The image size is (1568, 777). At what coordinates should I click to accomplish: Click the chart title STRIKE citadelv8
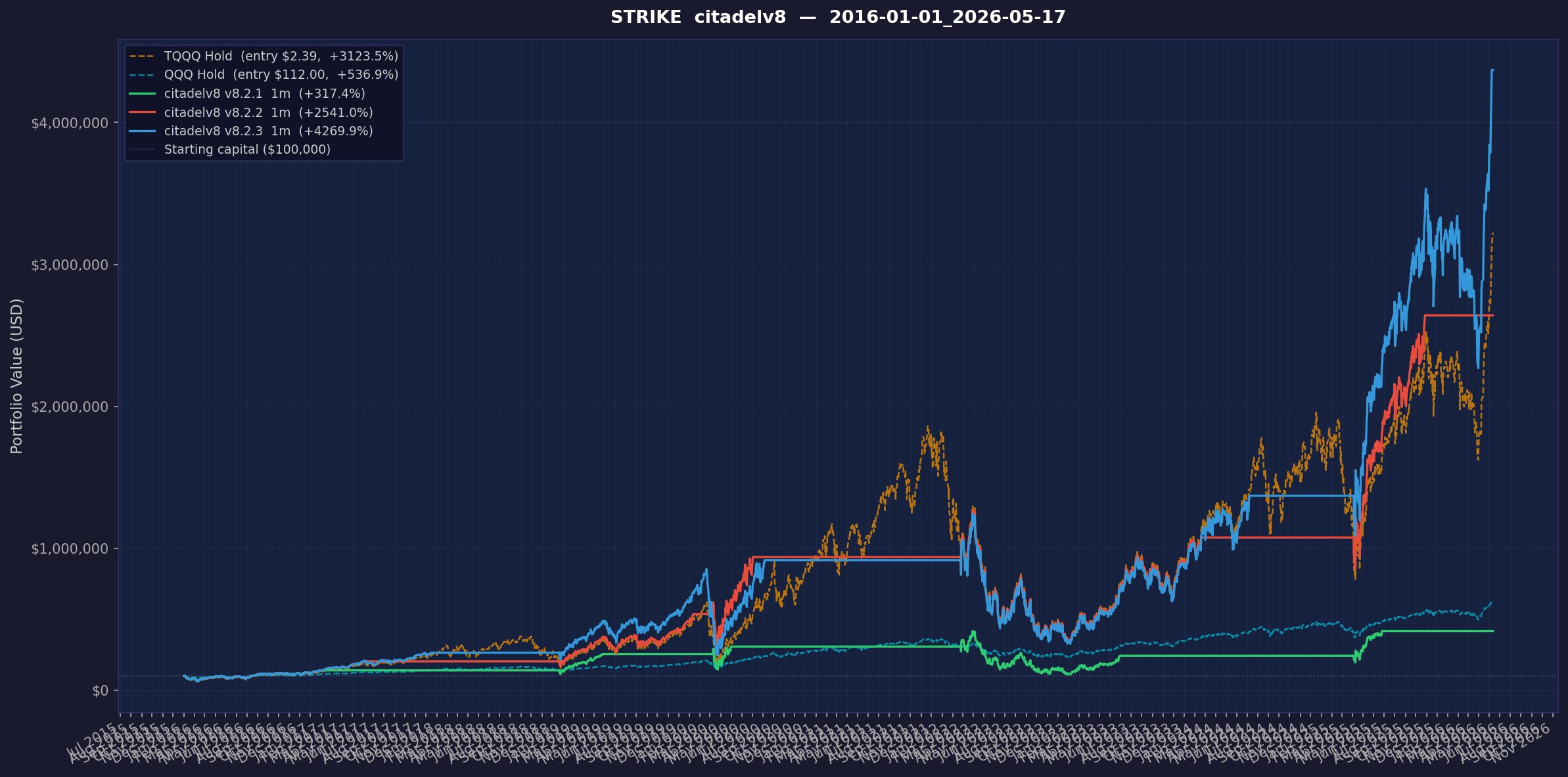(838, 18)
